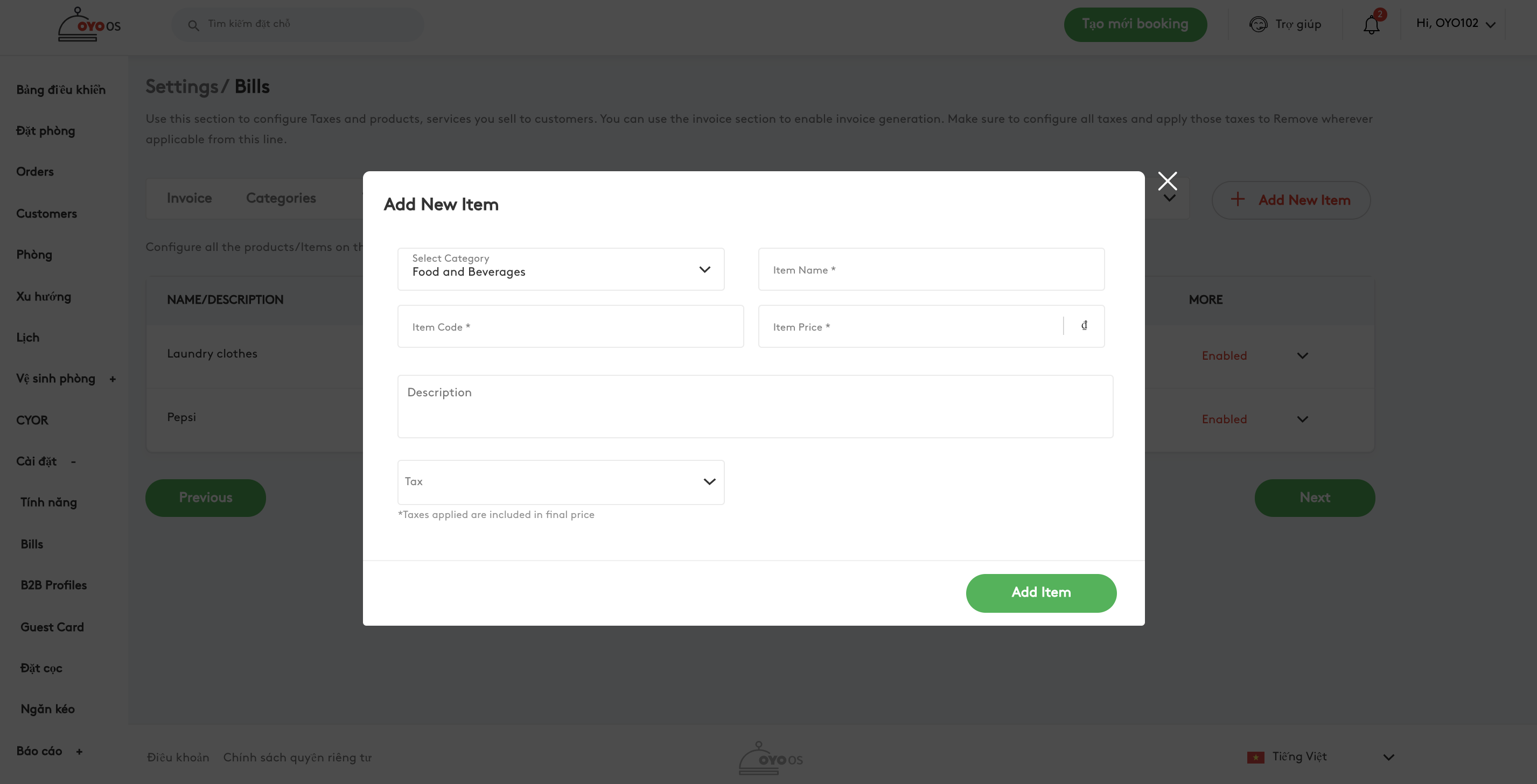Switch to the Categories tab
The width and height of the screenshot is (1537, 784).
click(x=281, y=198)
